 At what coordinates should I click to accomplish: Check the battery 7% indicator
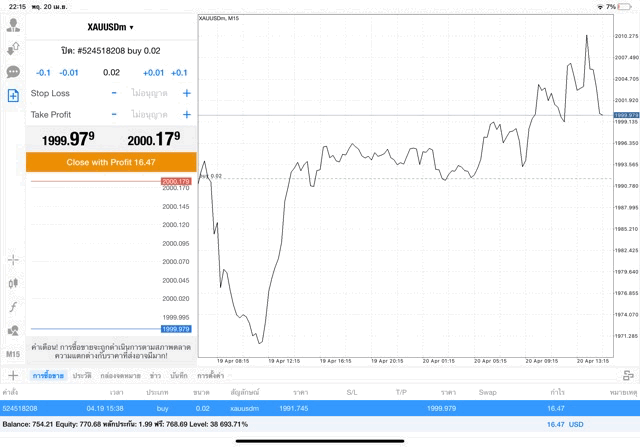tap(618, 7)
